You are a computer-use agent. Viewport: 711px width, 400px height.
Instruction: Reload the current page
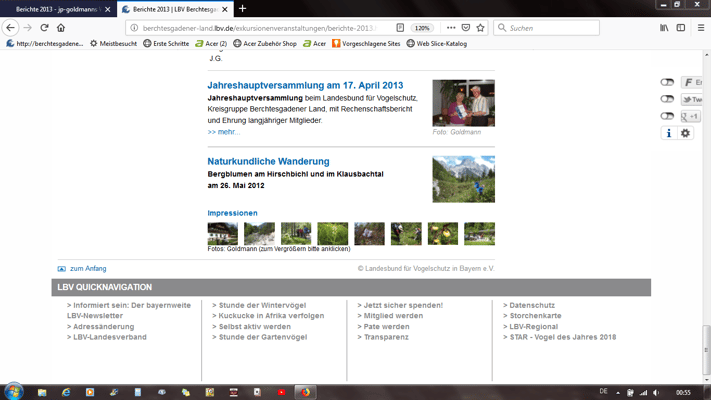[x=44, y=28]
